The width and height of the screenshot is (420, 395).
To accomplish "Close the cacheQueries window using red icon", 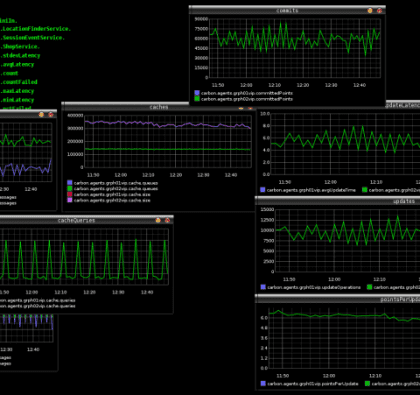I will pyautogui.click(x=167, y=220).
